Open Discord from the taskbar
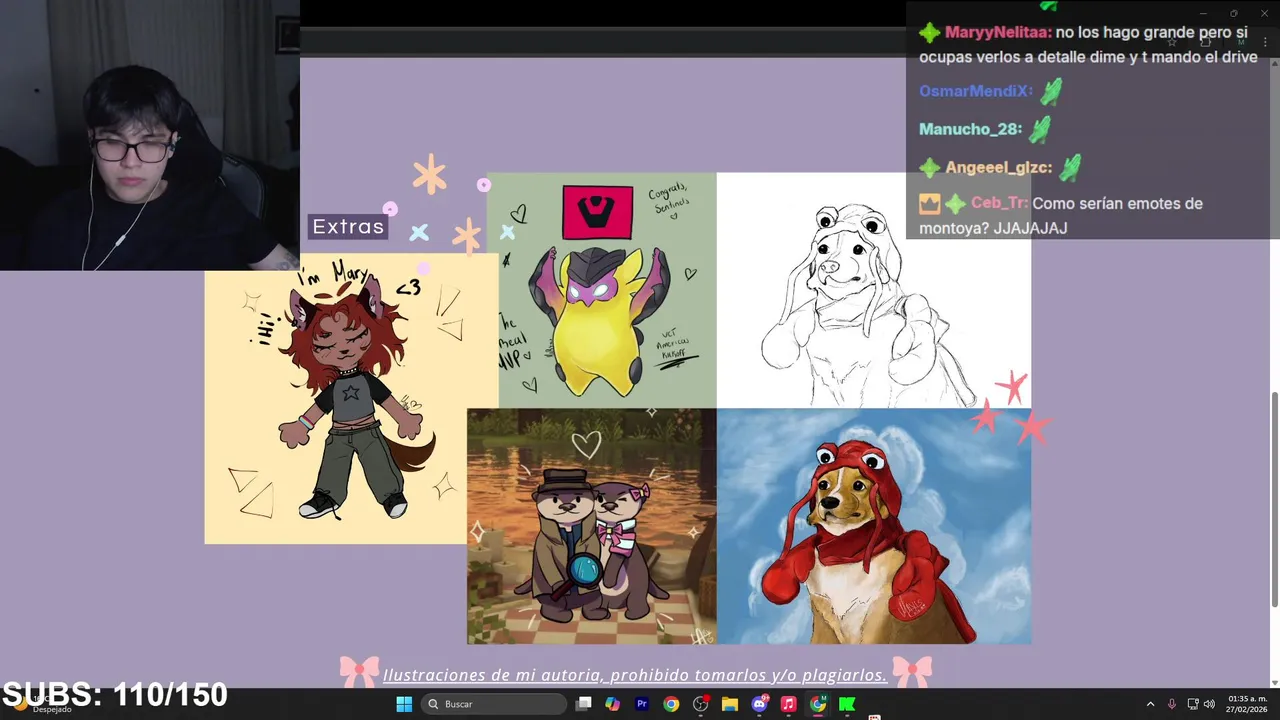1280x720 pixels. pos(759,704)
